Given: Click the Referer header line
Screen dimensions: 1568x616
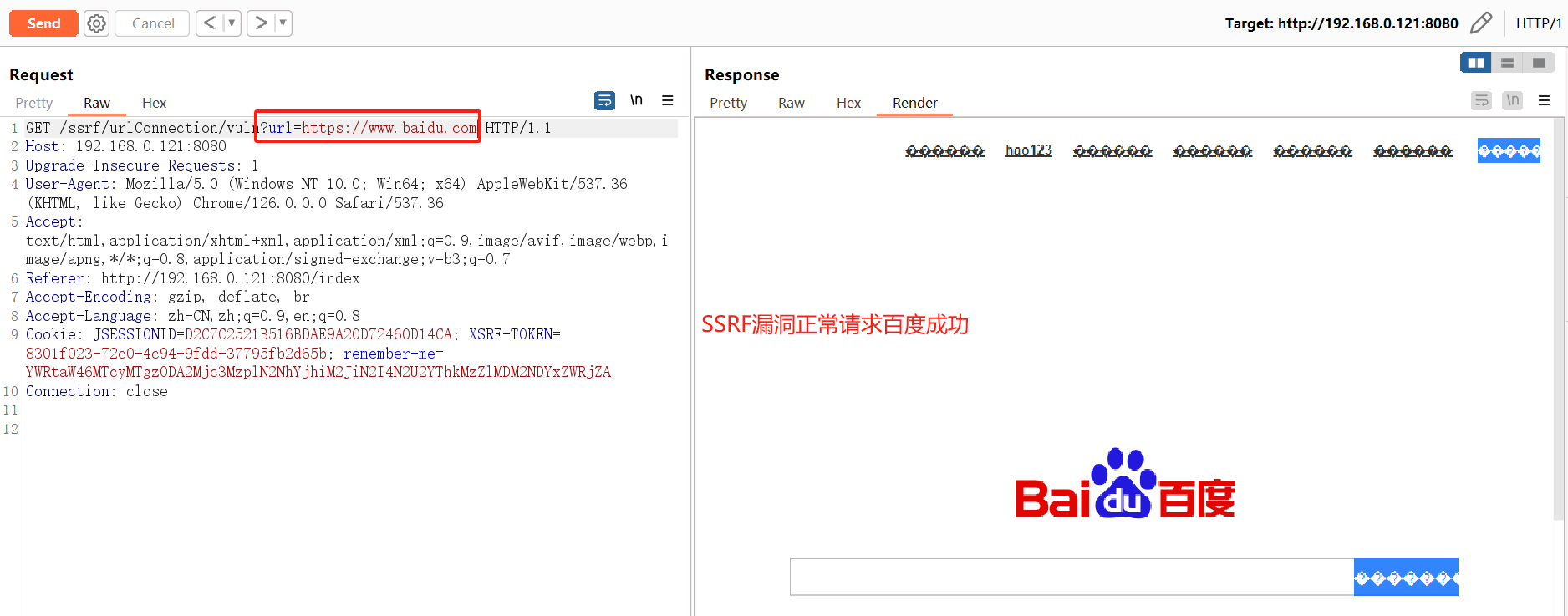Looking at the screenshot, I should (193, 278).
